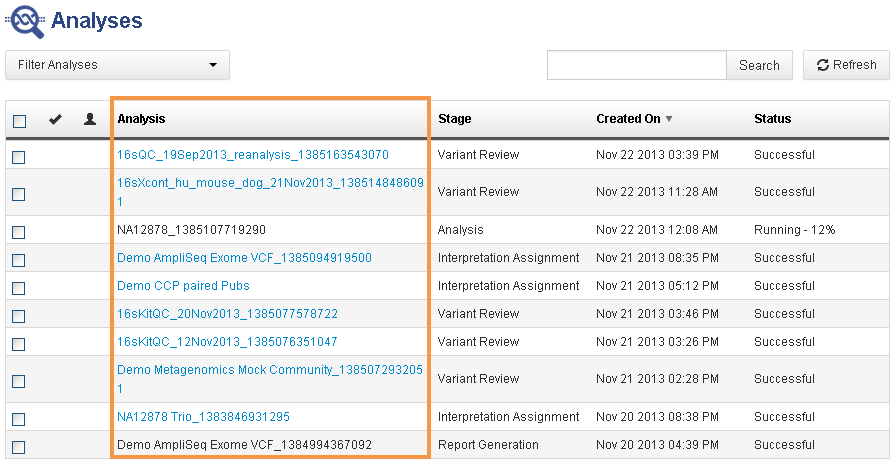Refresh the analyses list
Screen dimensions: 893x465
(846, 65)
